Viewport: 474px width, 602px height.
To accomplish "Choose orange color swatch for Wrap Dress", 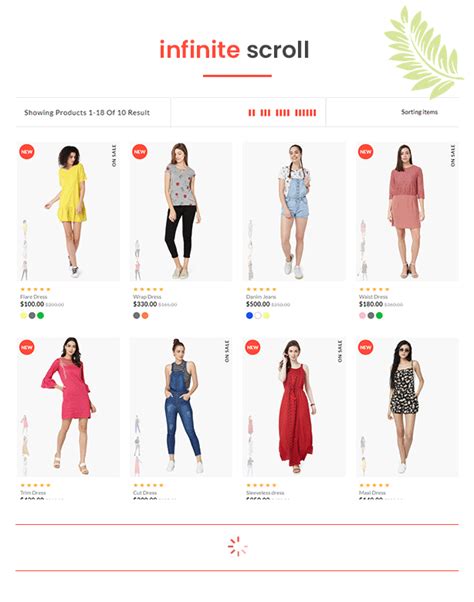I will coord(145,316).
